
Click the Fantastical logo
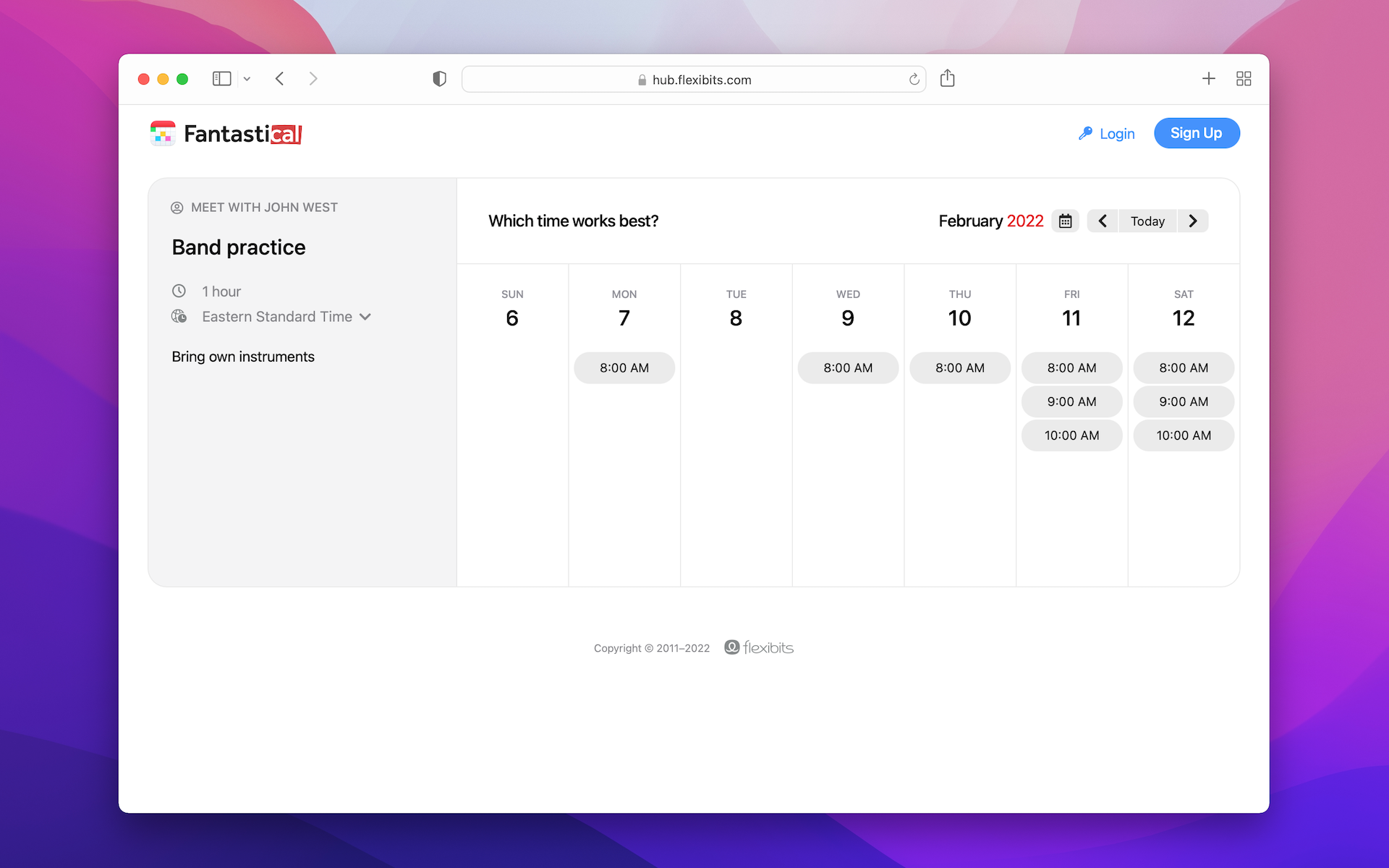click(226, 134)
